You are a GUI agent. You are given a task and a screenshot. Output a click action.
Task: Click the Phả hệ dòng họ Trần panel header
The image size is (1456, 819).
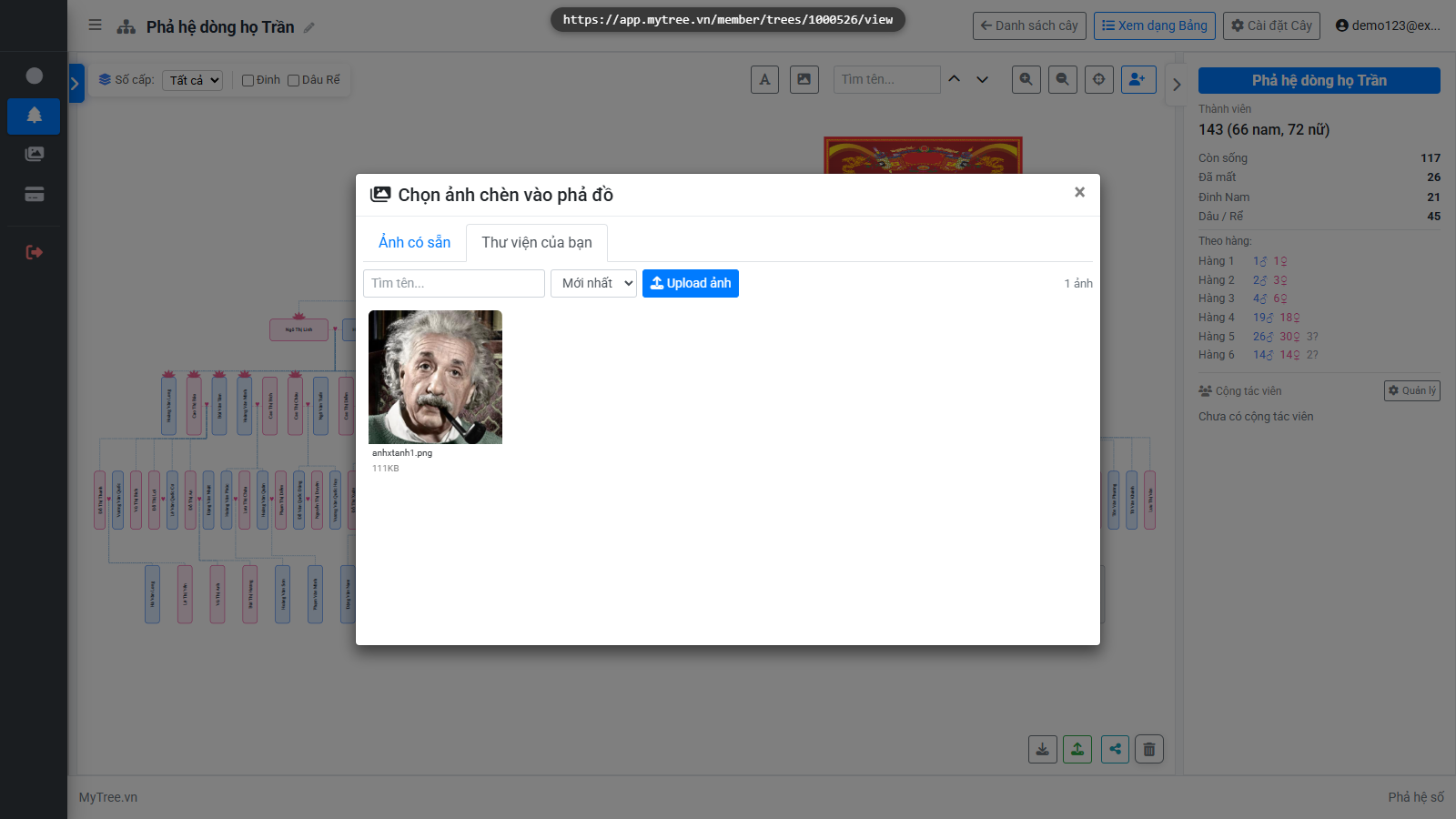[x=1319, y=80]
